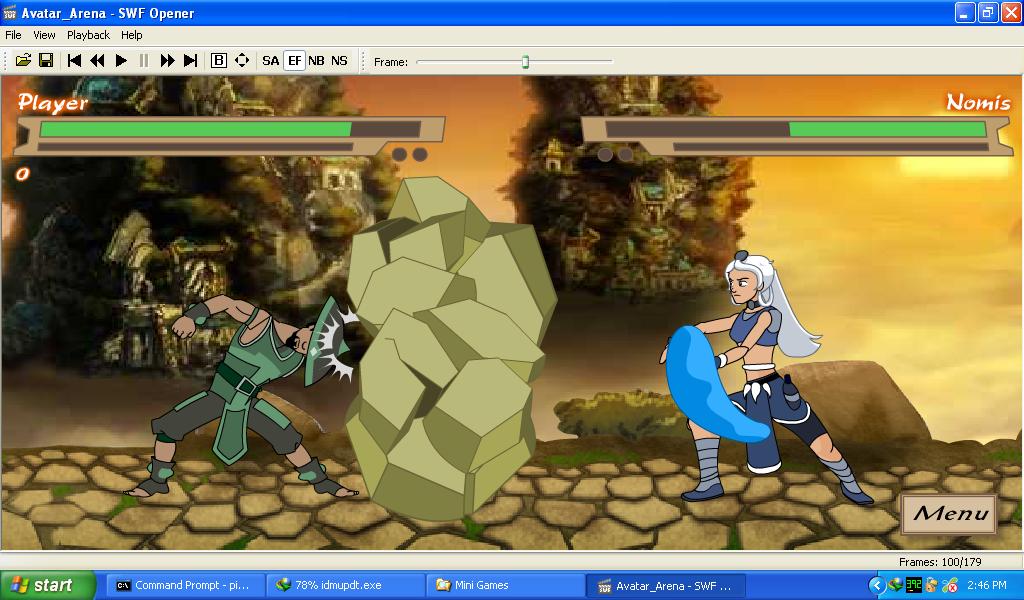Open the Help menu
The image size is (1024, 600).
[131, 35]
